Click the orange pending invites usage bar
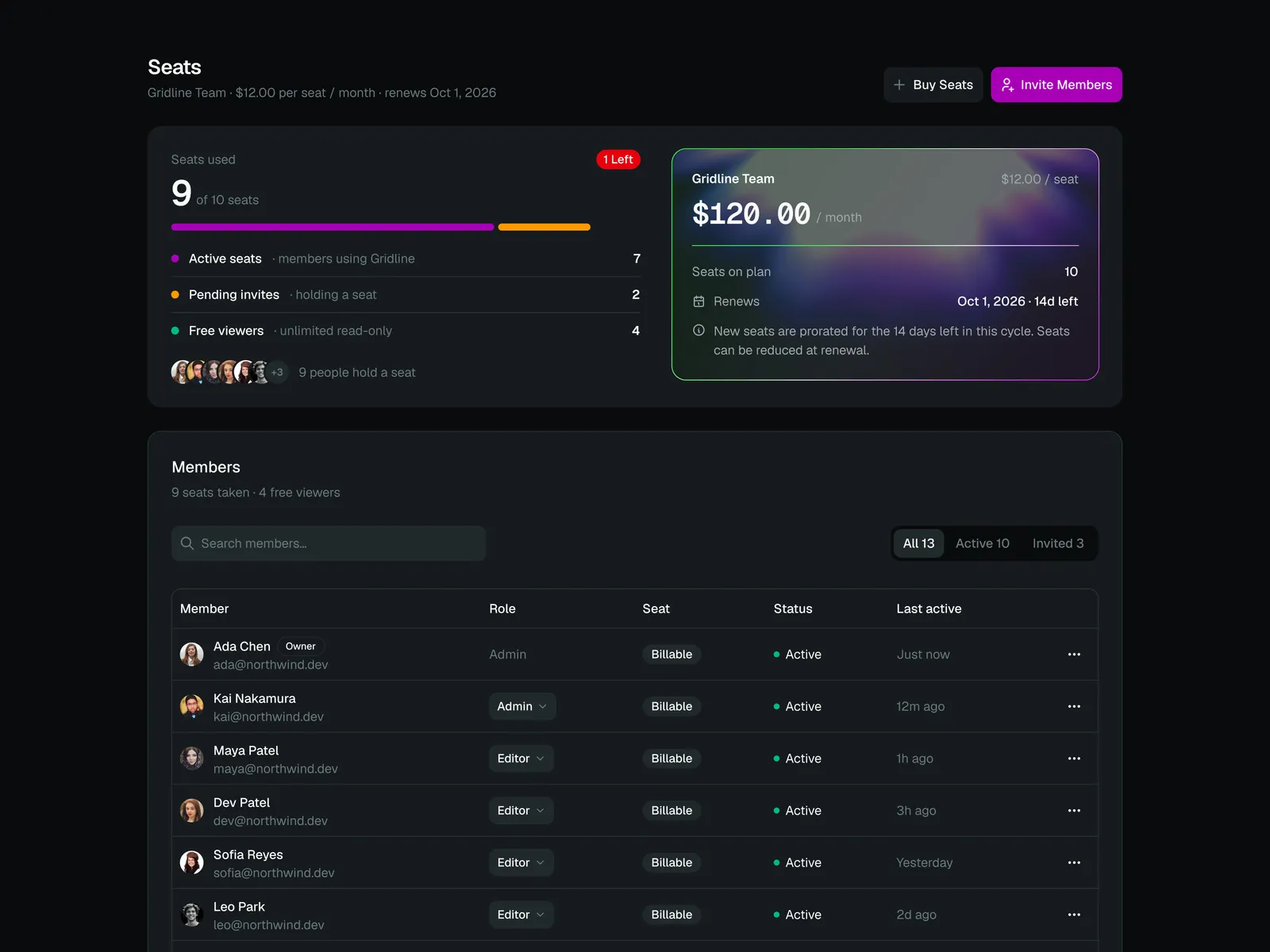Viewport: 1270px width, 952px height. (x=545, y=228)
